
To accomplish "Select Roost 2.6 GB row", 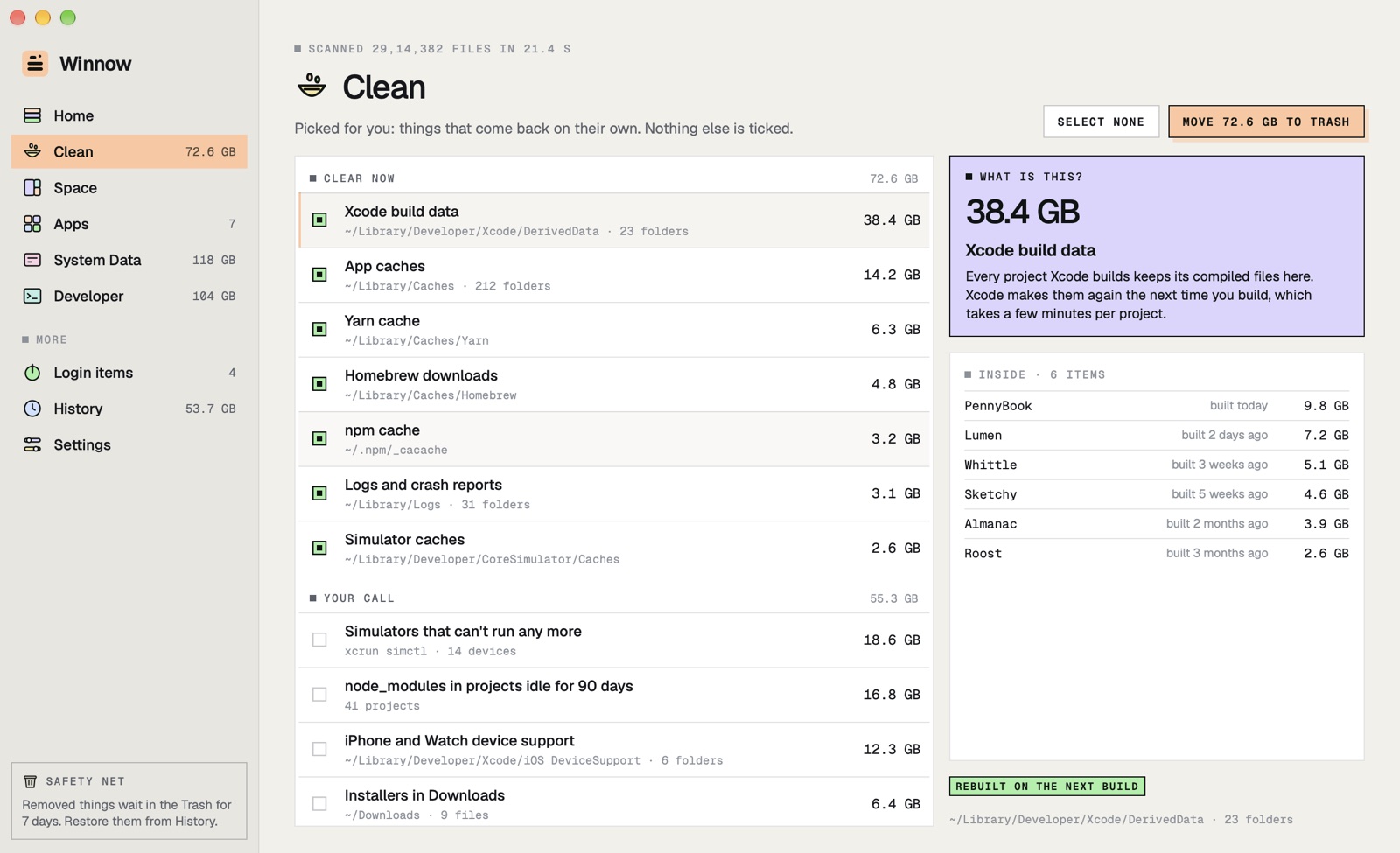I will point(1157,553).
